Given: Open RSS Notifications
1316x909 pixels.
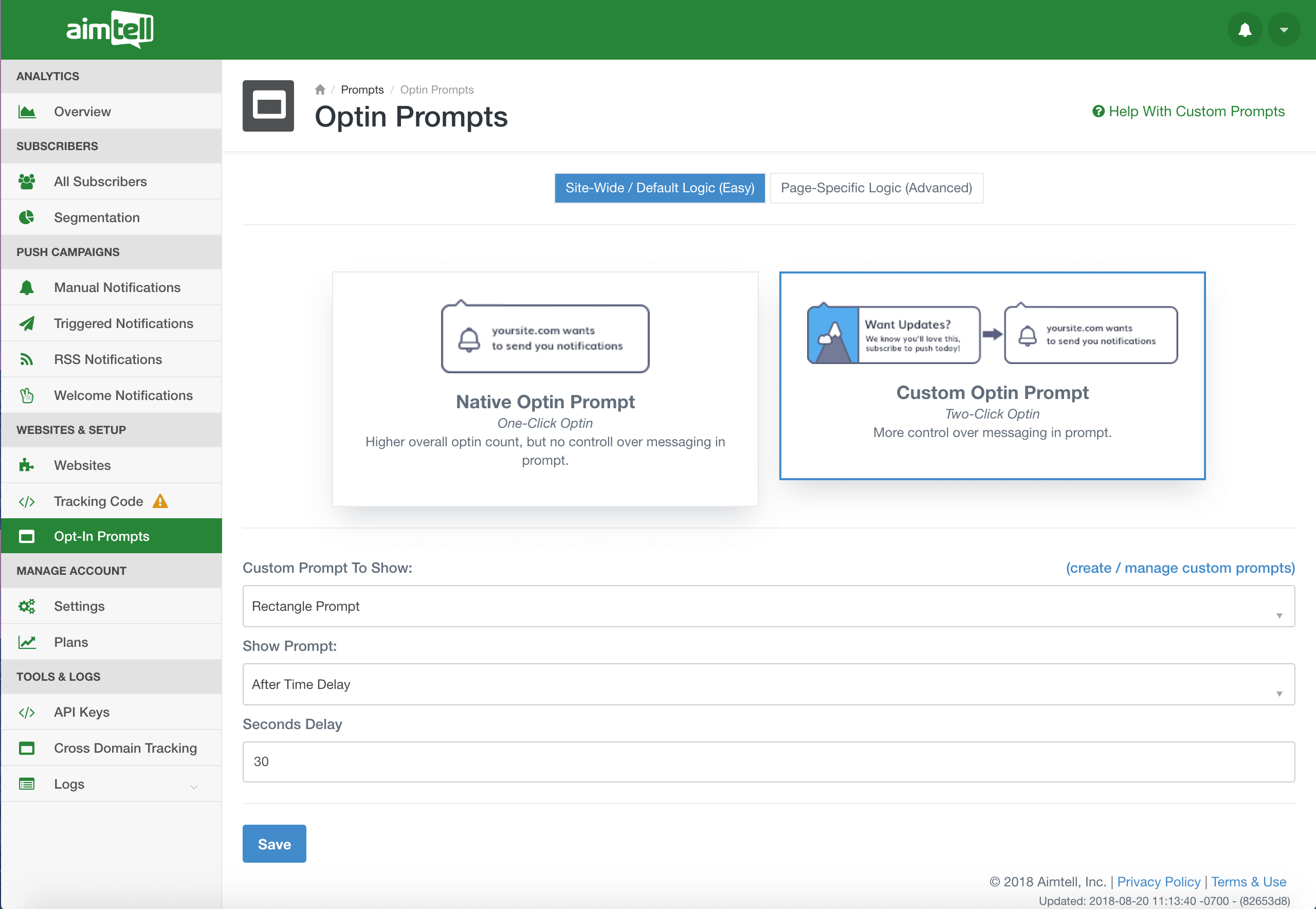Looking at the screenshot, I should point(111,359).
